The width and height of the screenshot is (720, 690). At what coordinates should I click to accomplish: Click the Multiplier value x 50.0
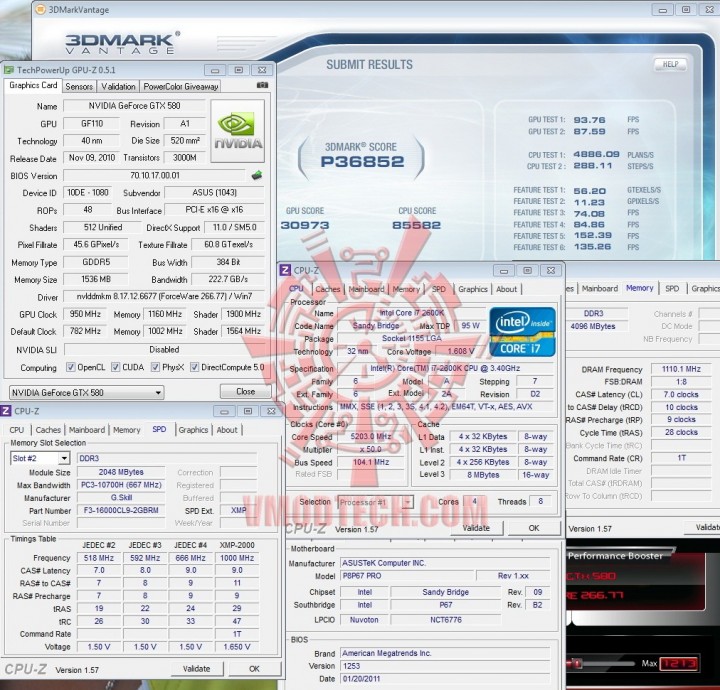(x=371, y=449)
